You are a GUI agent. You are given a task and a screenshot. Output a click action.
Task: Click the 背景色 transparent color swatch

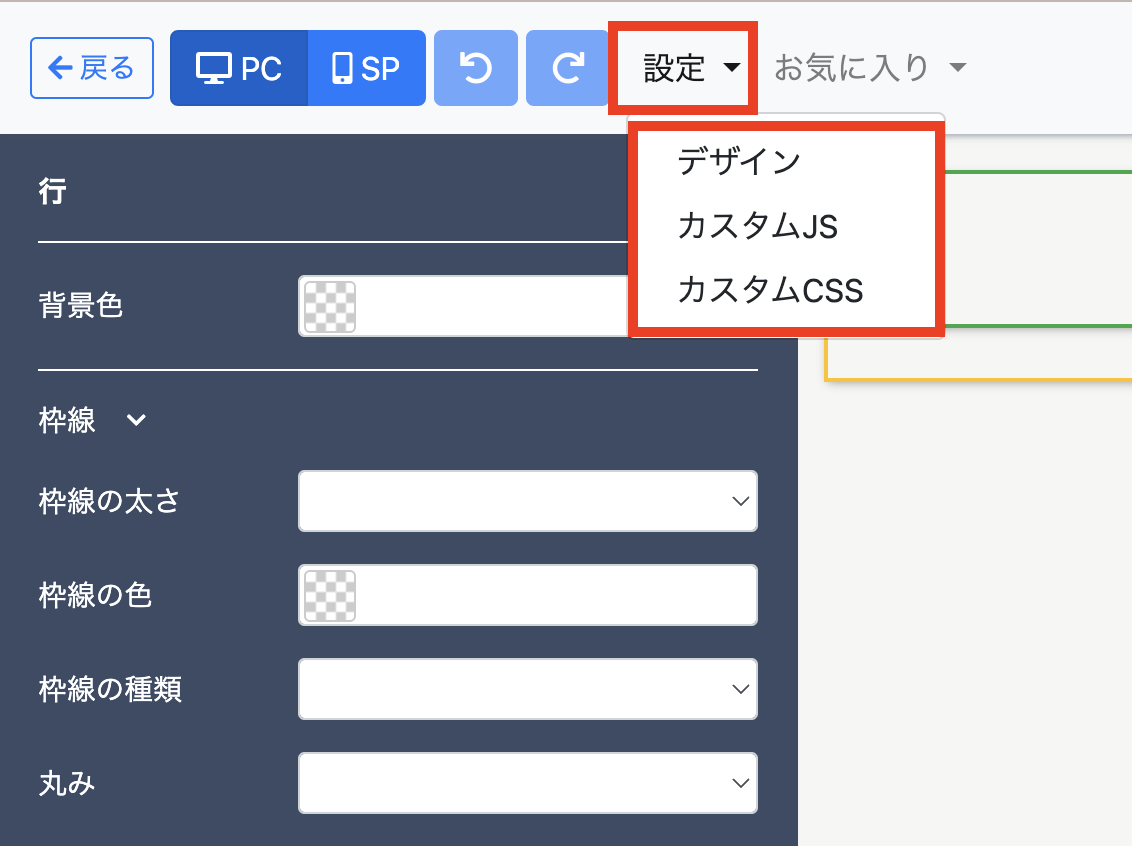pyautogui.click(x=329, y=306)
